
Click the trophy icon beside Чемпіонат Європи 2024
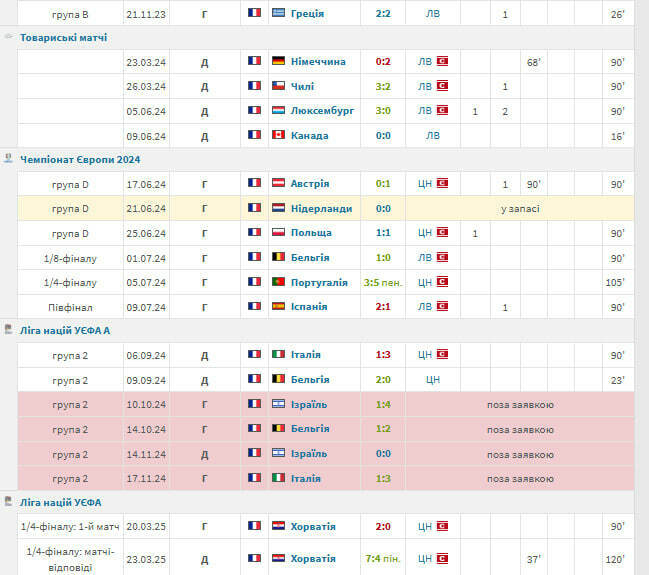pos(9,159)
